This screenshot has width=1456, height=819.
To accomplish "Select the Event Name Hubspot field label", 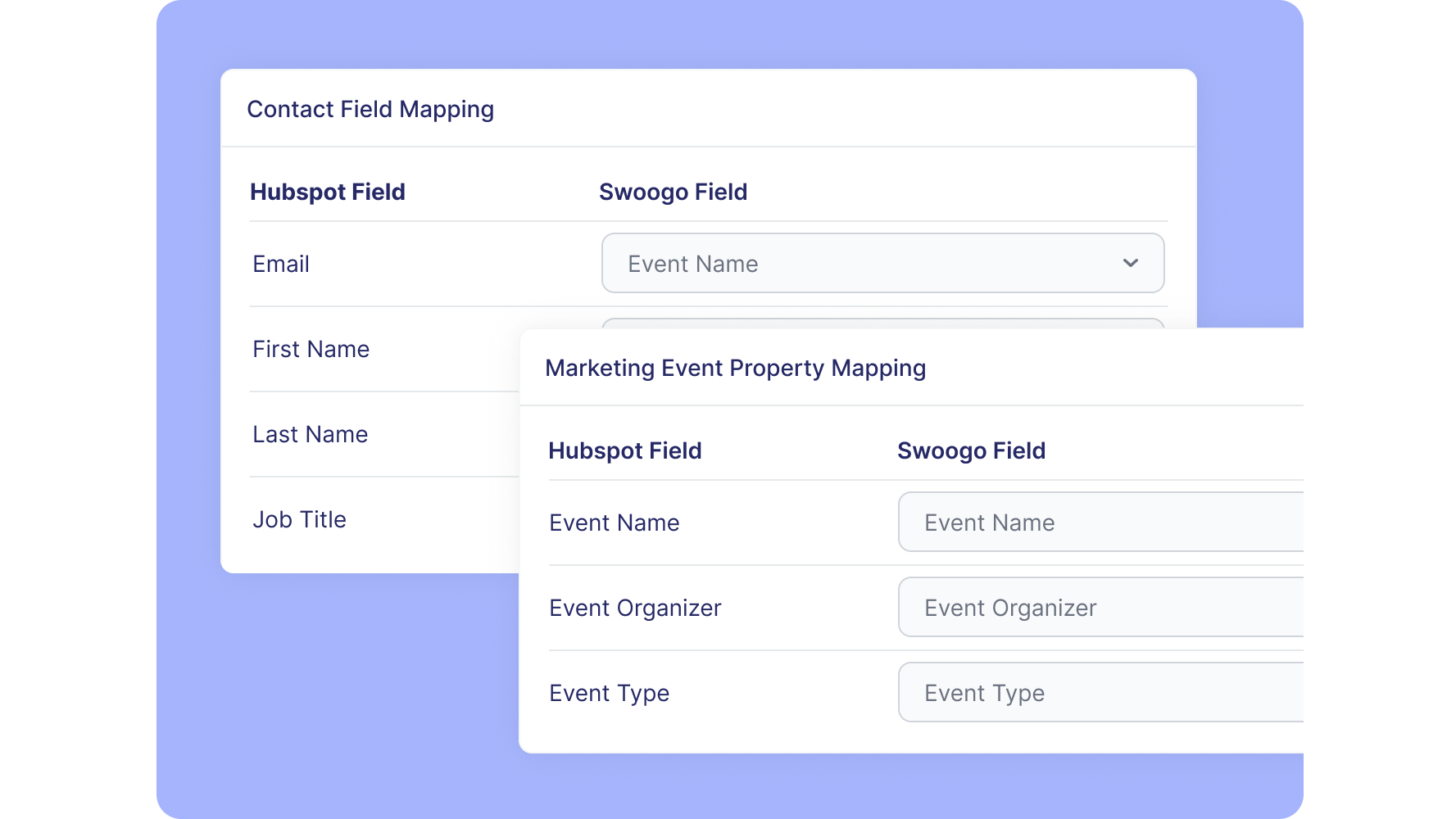I will click(615, 523).
